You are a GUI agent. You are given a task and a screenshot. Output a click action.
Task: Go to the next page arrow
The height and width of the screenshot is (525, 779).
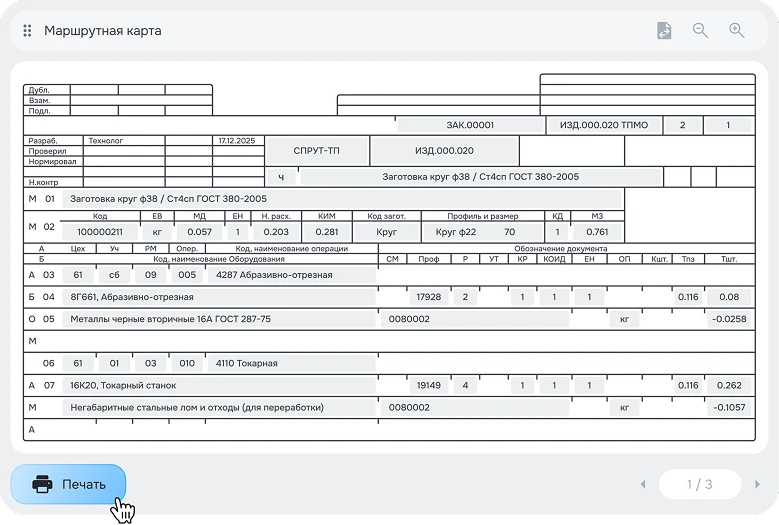coord(757,485)
